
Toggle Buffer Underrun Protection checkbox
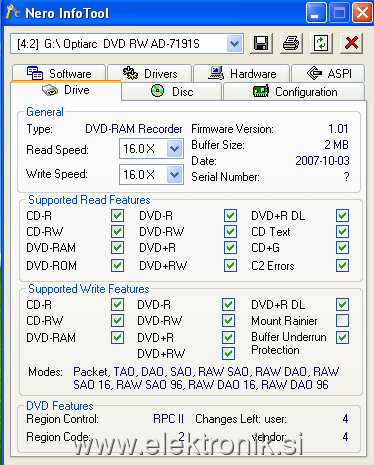click(x=342, y=337)
